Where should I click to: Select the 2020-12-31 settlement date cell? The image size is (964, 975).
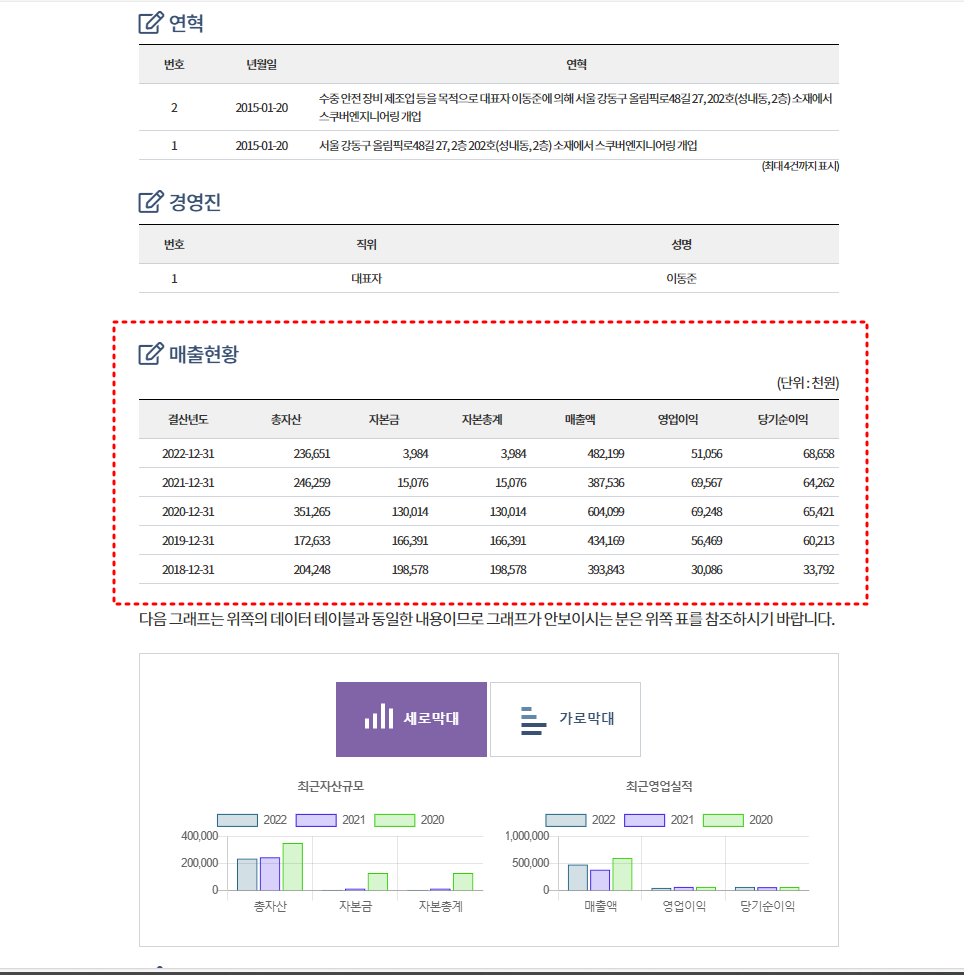[x=188, y=512]
